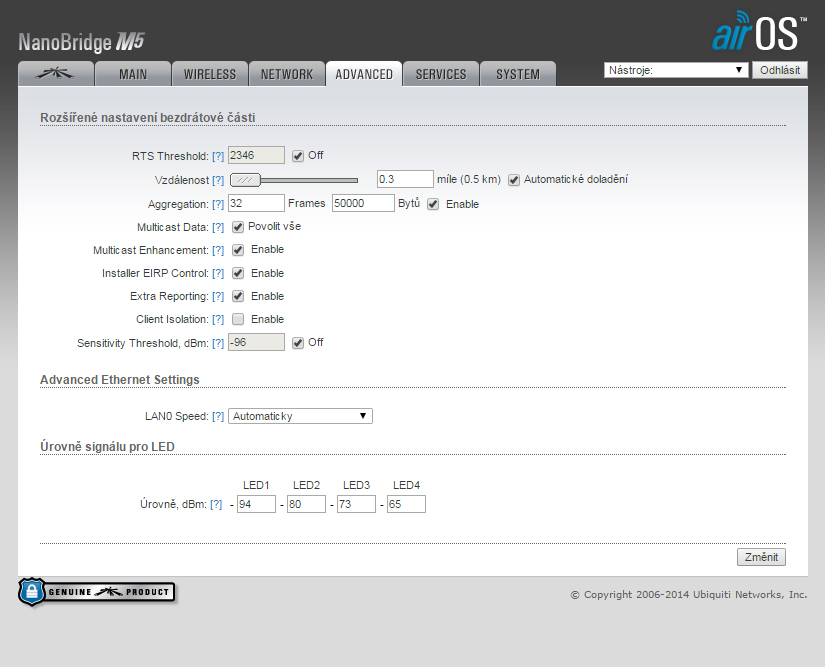Click the LED3 level field

(x=356, y=504)
